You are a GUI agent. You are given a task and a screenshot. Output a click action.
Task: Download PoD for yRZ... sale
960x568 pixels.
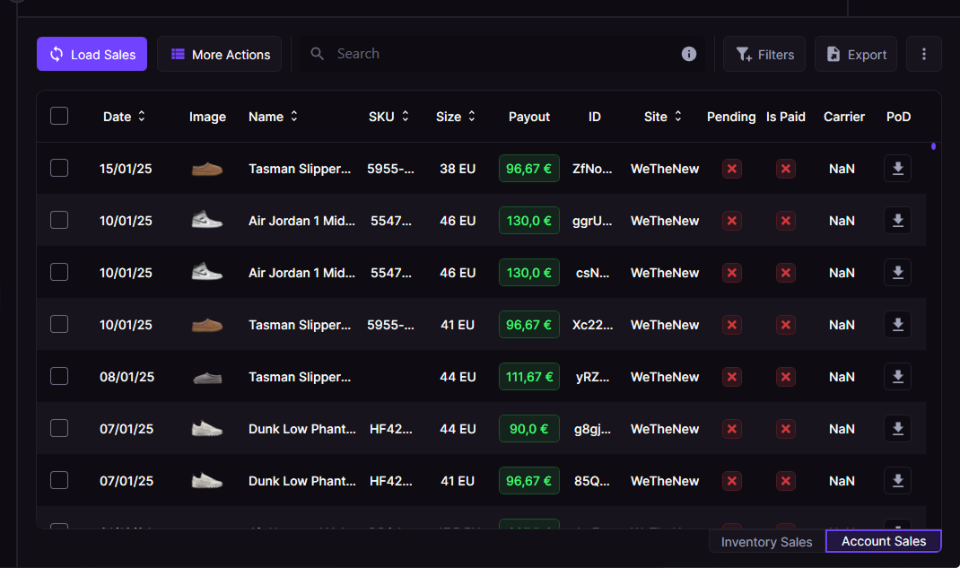(898, 376)
